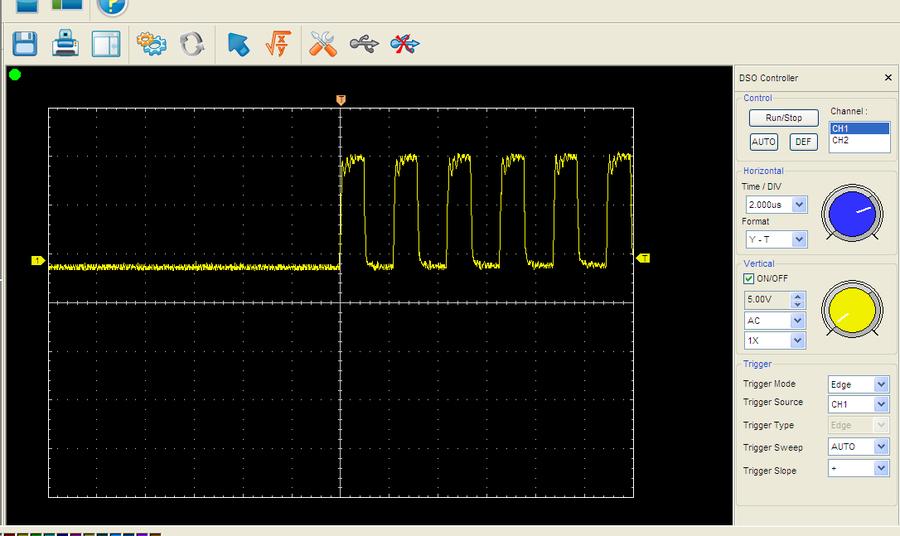
Task: Click the wrench and screwdriver tools icon
Action: pyautogui.click(x=322, y=44)
